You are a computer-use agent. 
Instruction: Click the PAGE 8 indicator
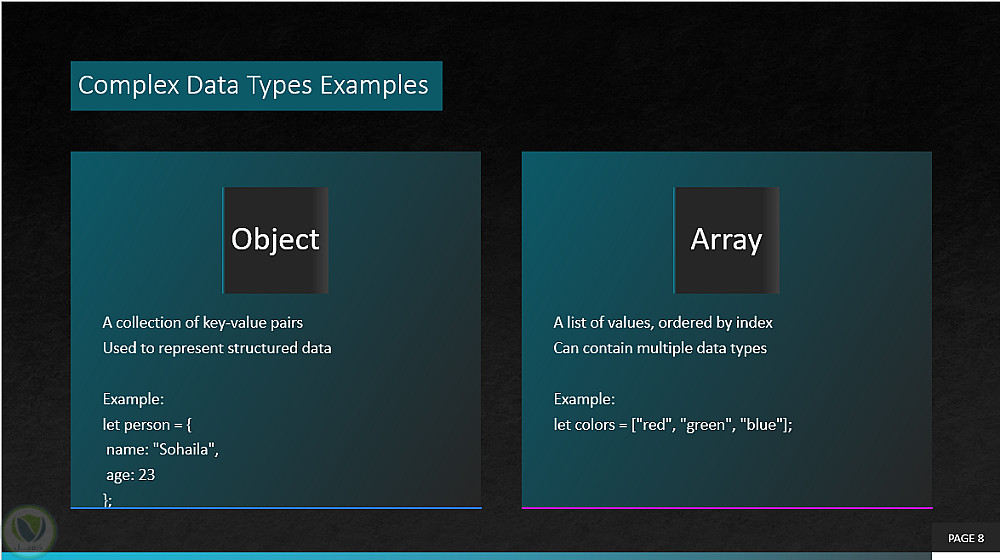(965, 538)
